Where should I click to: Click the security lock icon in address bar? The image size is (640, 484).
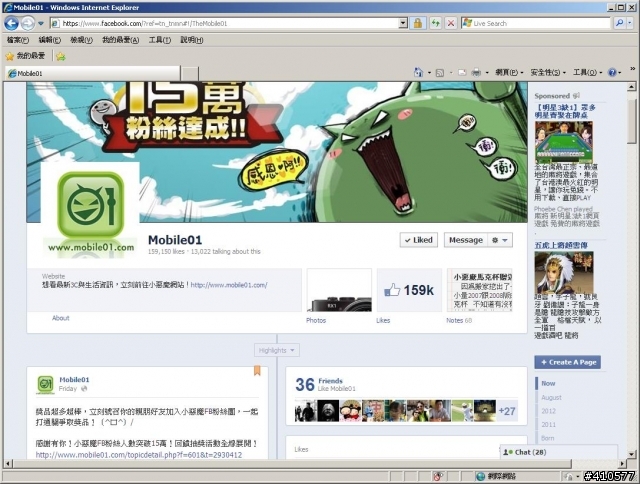418,23
